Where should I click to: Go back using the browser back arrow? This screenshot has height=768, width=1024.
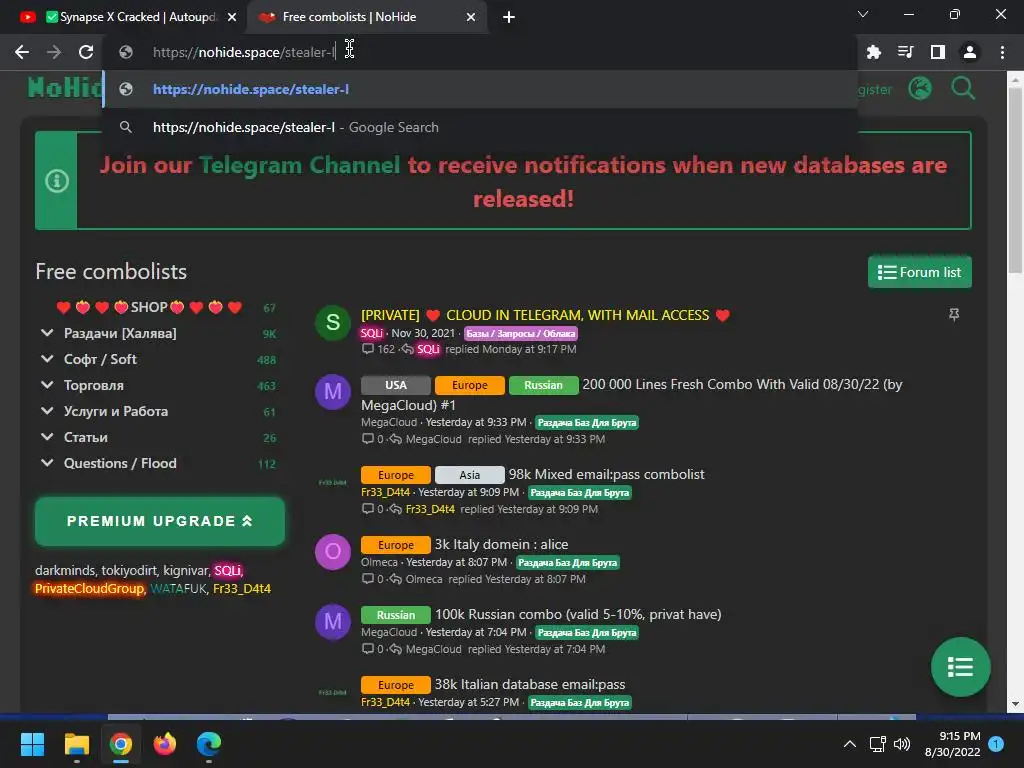click(x=22, y=52)
